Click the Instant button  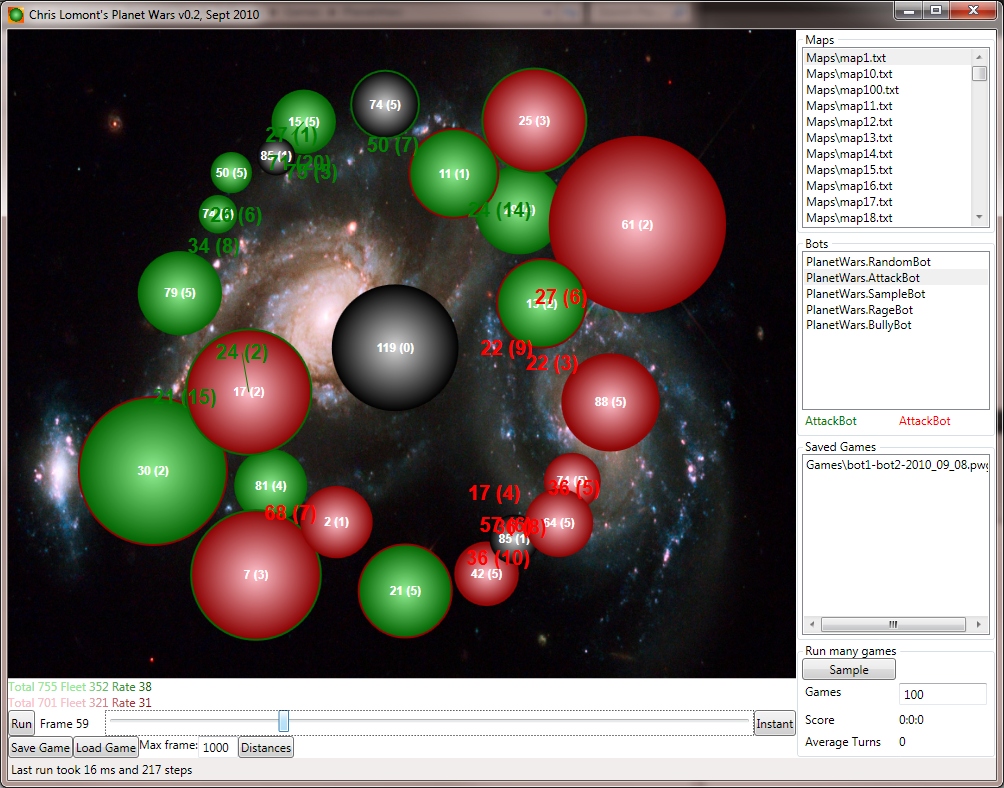click(774, 724)
